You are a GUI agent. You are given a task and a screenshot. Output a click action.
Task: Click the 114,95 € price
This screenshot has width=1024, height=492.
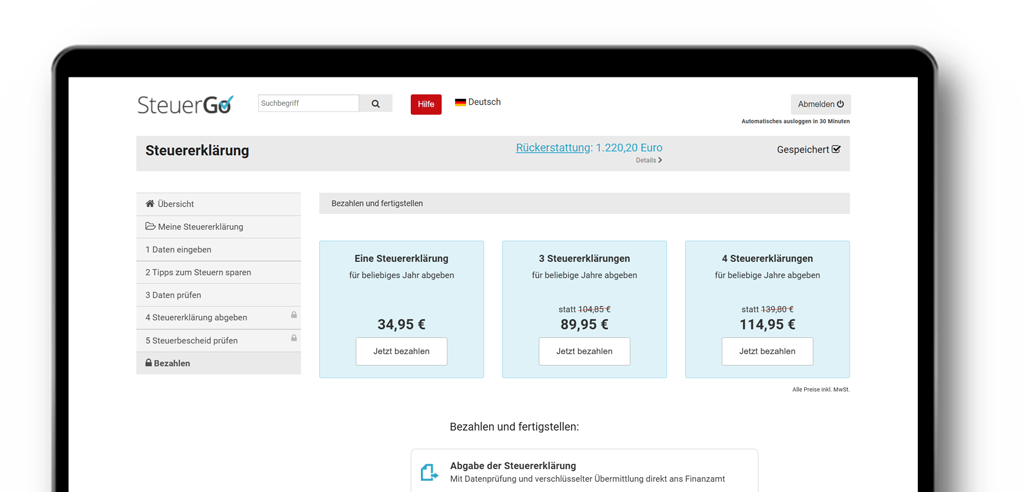767,325
